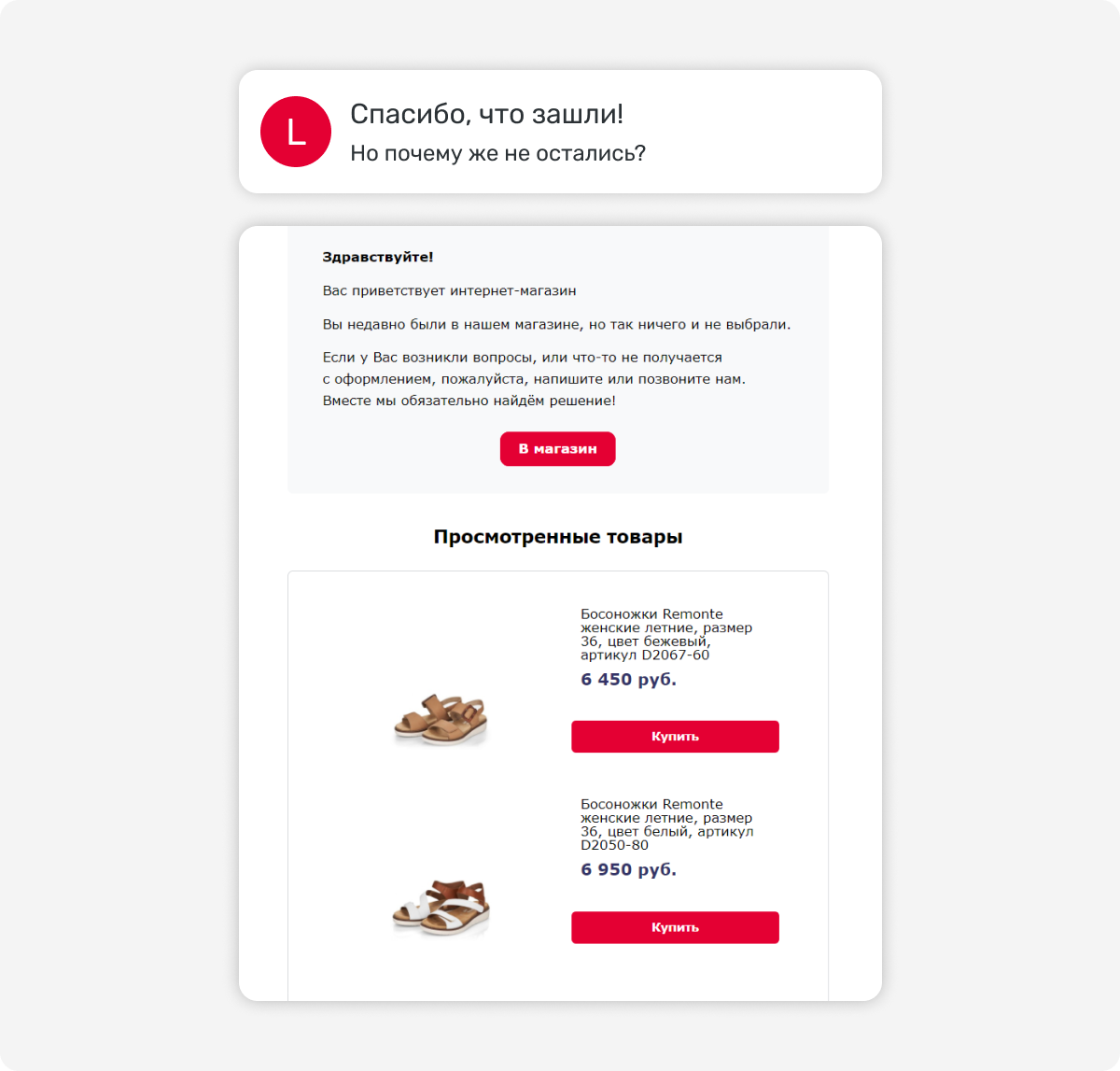Click the 6 950 руб. price
The width and height of the screenshot is (1120, 1071).
click(x=628, y=870)
